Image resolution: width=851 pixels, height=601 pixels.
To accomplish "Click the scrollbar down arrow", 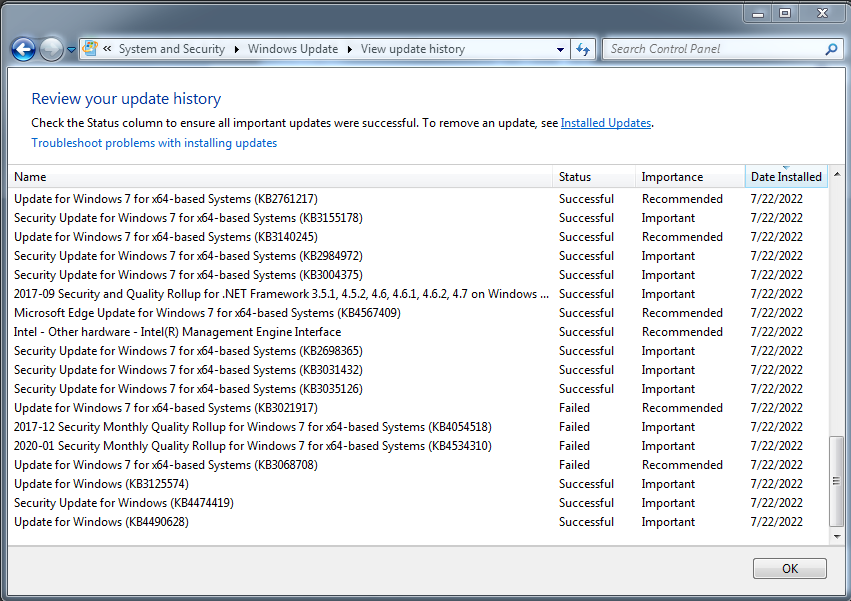I will 836,536.
